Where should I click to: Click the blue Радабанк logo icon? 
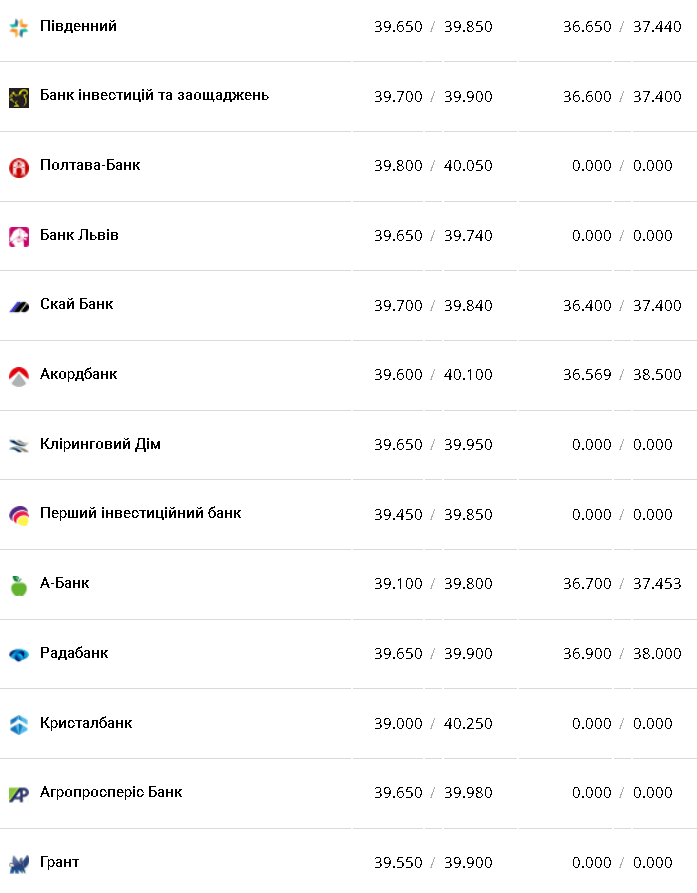tap(18, 655)
